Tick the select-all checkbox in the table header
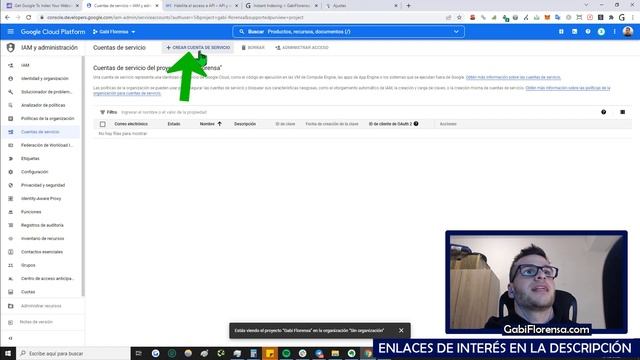The height and width of the screenshot is (360, 640). point(102,124)
